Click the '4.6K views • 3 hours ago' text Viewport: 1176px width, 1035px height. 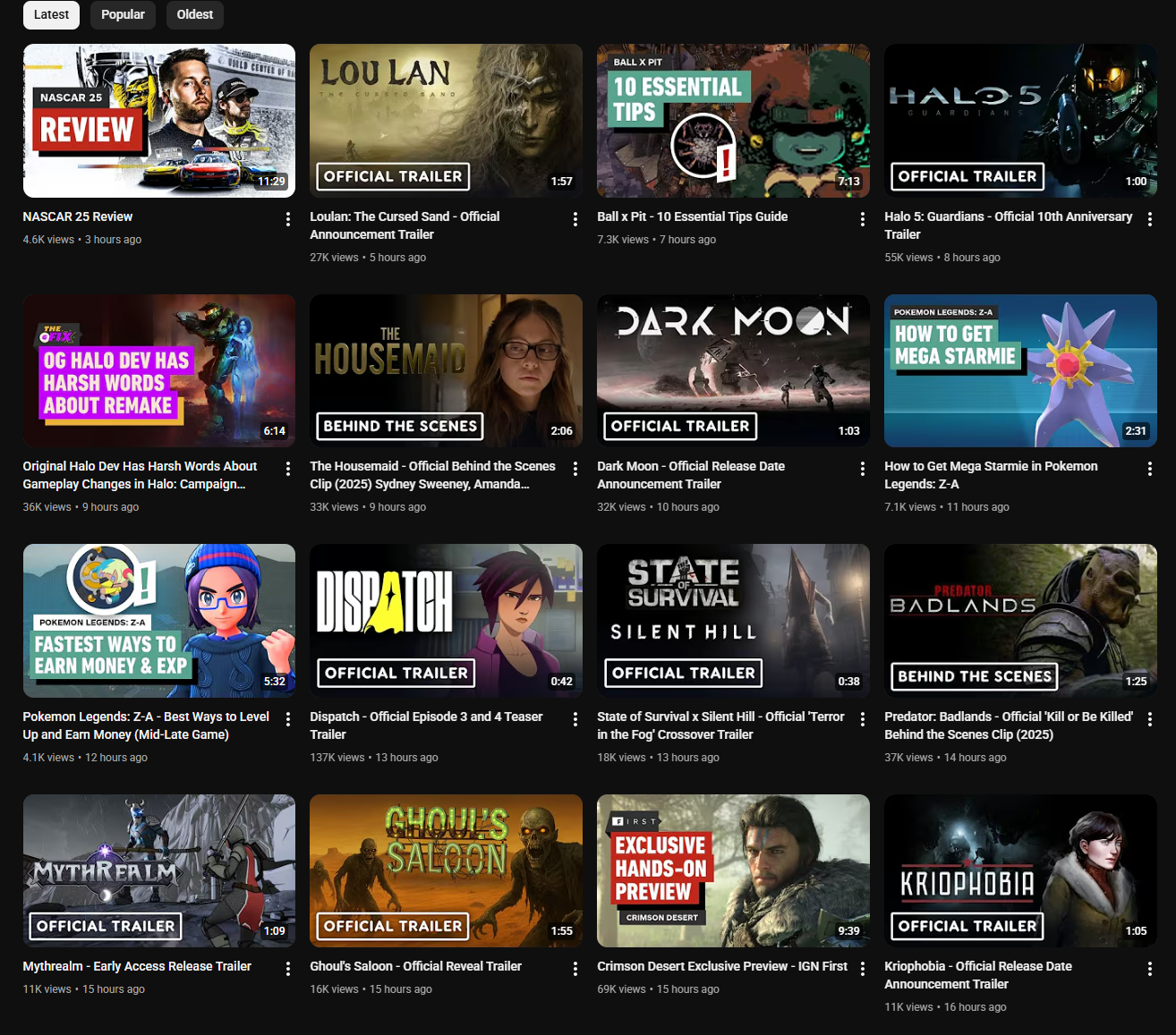point(82,240)
